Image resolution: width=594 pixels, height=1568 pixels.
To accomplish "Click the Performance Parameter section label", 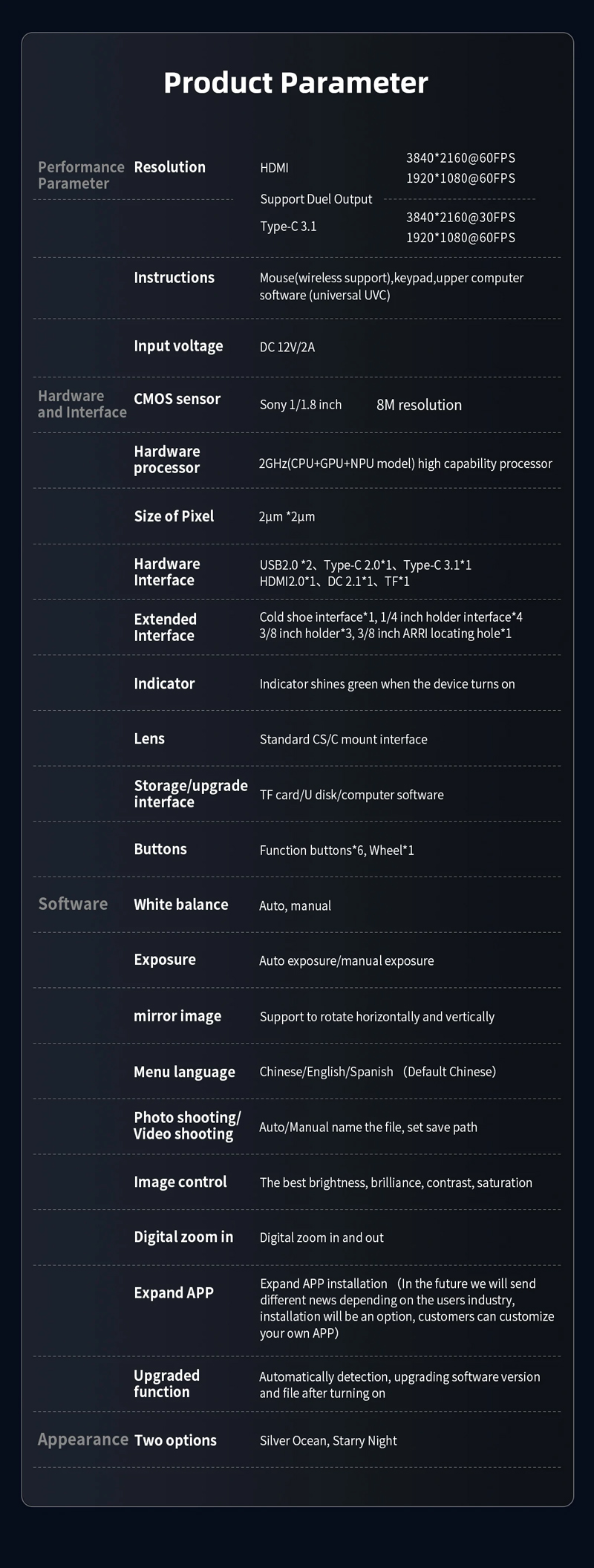I will 81,175.
